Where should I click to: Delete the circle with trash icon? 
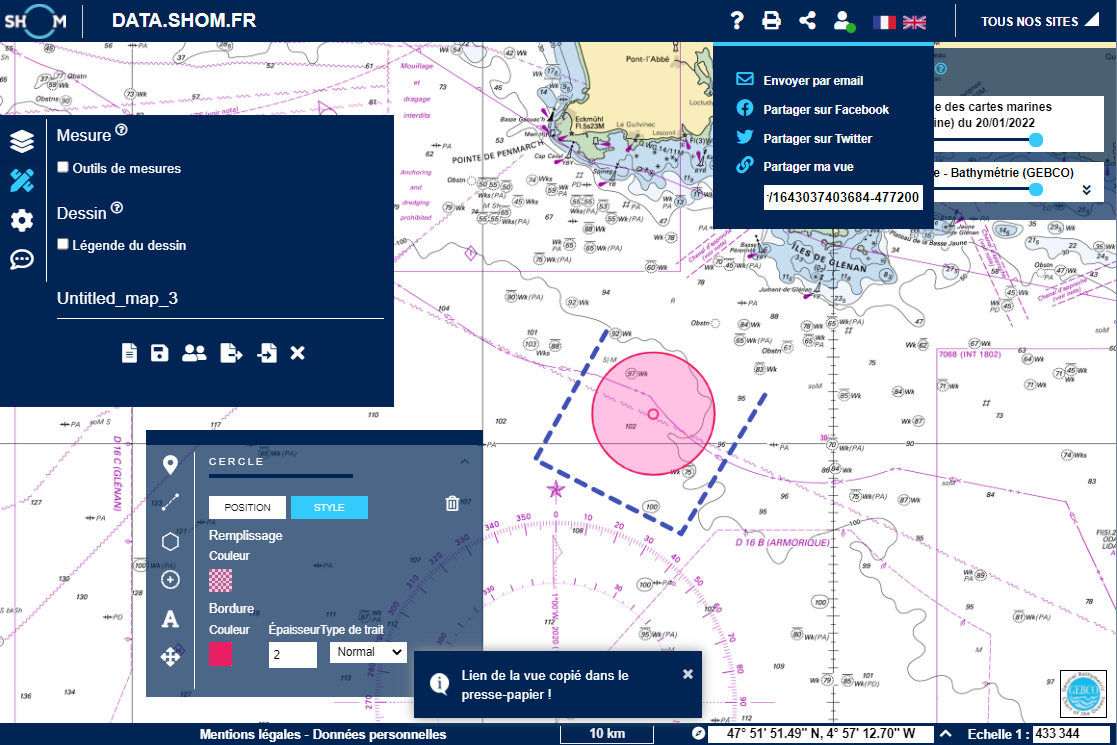coord(452,503)
